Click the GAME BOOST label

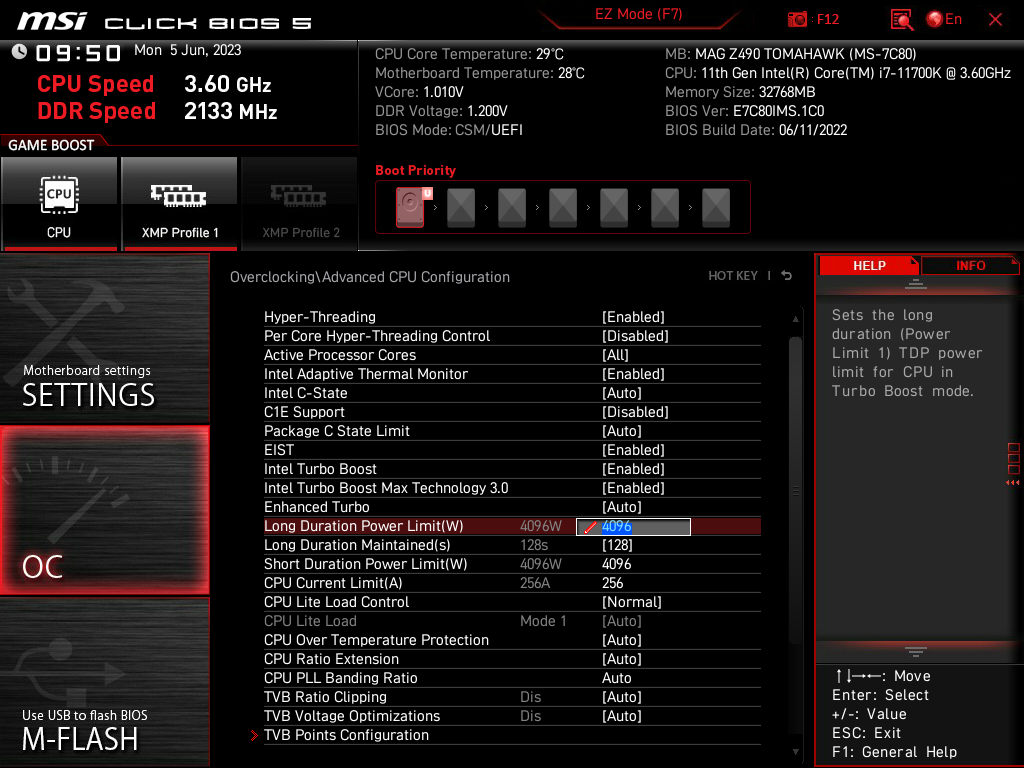(51, 145)
